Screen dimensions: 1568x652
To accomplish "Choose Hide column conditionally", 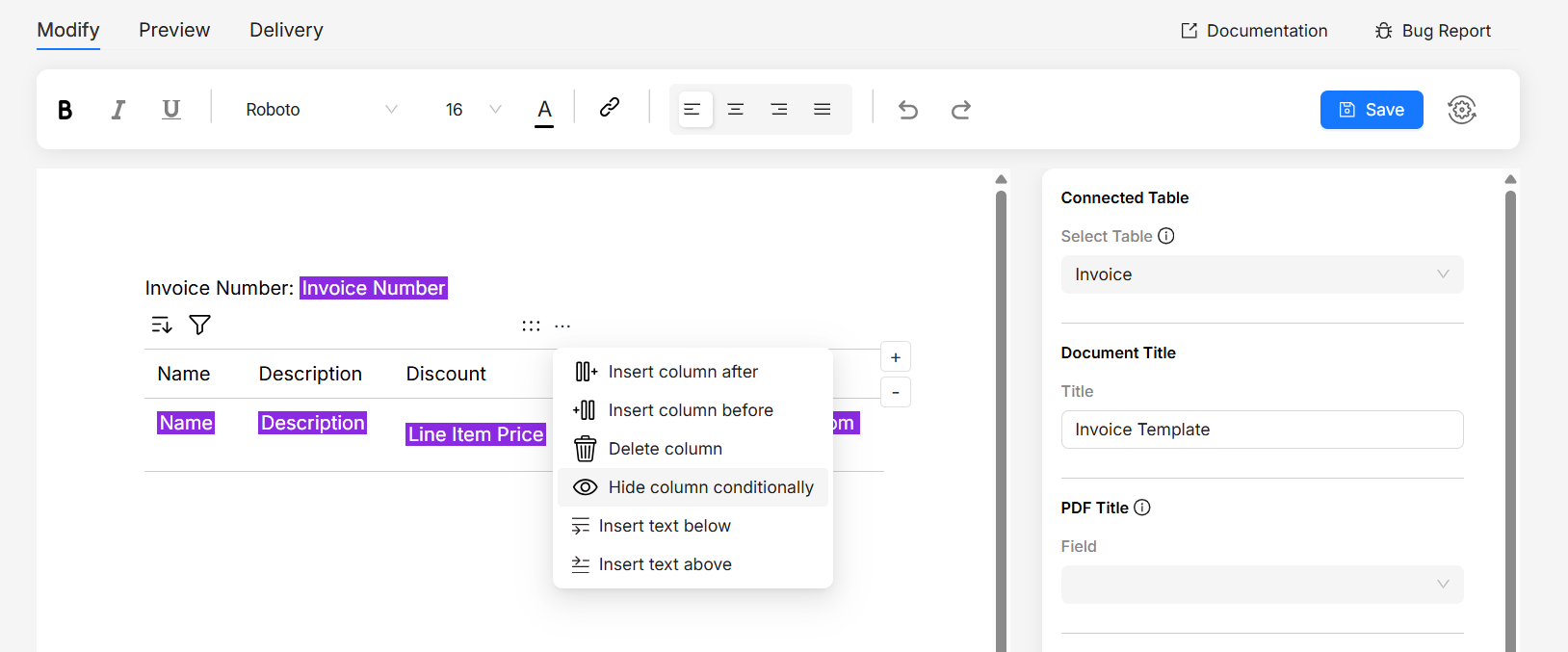I will point(693,487).
